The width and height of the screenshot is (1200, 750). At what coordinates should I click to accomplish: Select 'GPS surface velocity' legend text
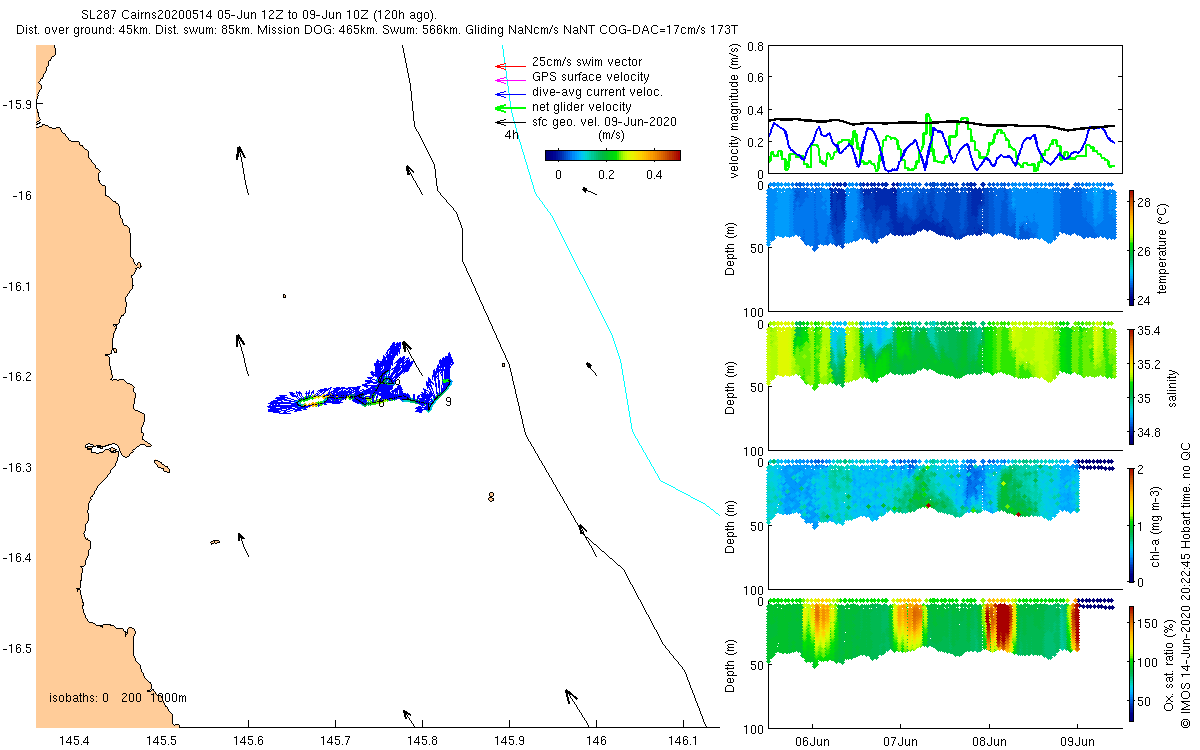coord(591,77)
